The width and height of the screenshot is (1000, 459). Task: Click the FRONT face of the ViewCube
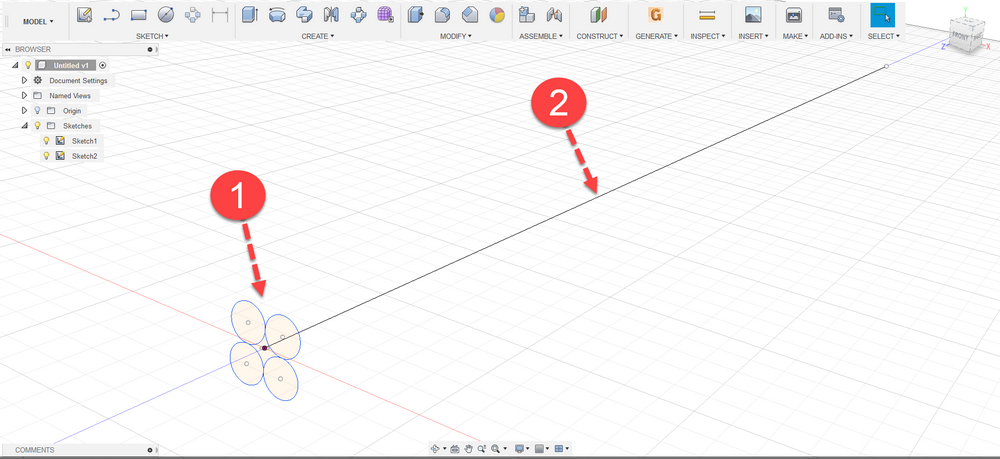[959, 36]
